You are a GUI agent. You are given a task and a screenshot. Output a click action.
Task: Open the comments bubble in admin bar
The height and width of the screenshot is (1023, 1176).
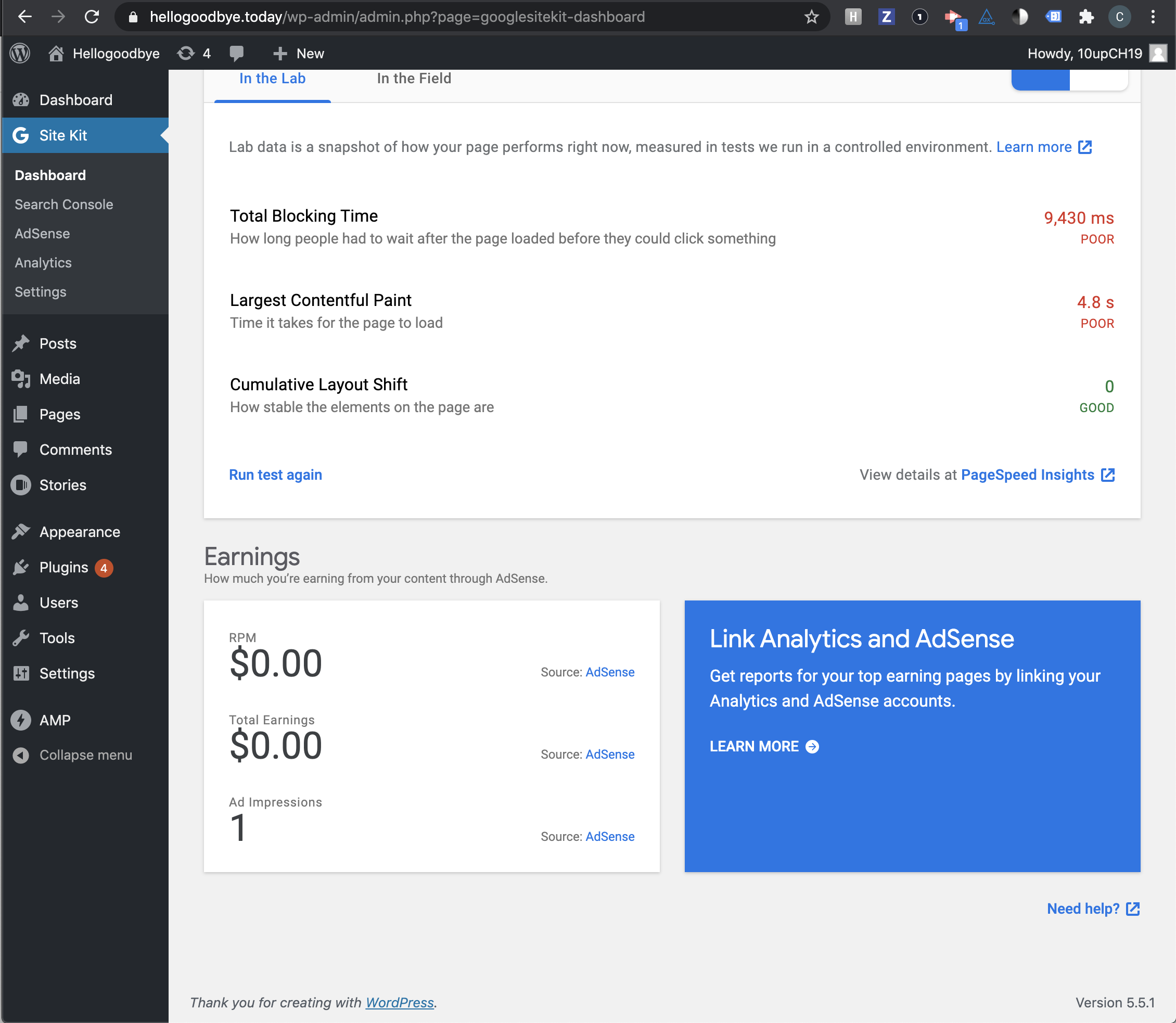pyautogui.click(x=236, y=54)
